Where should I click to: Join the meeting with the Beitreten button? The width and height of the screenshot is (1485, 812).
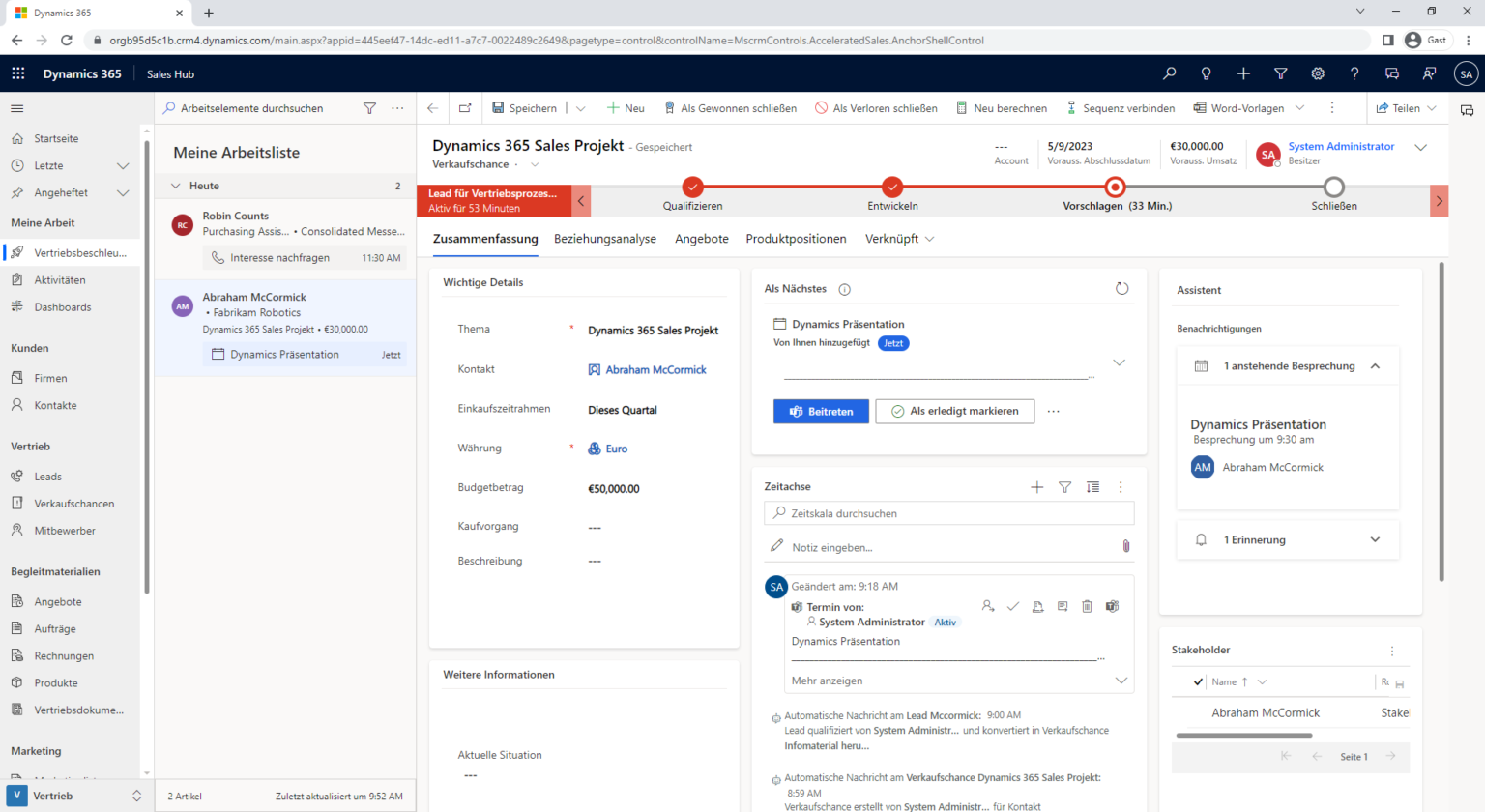click(821, 411)
